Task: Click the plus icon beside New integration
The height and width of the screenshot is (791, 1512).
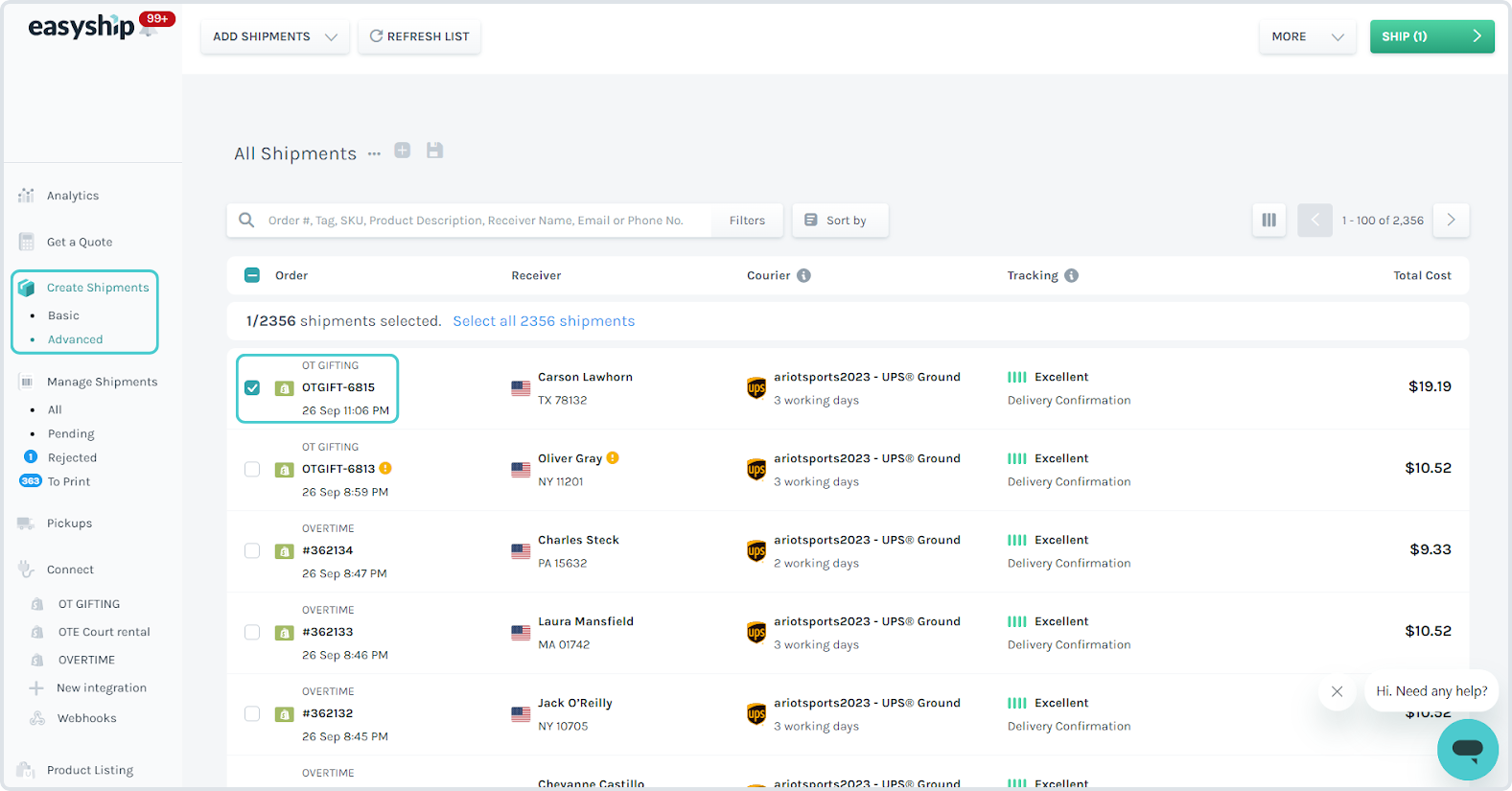Action: coord(36,688)
